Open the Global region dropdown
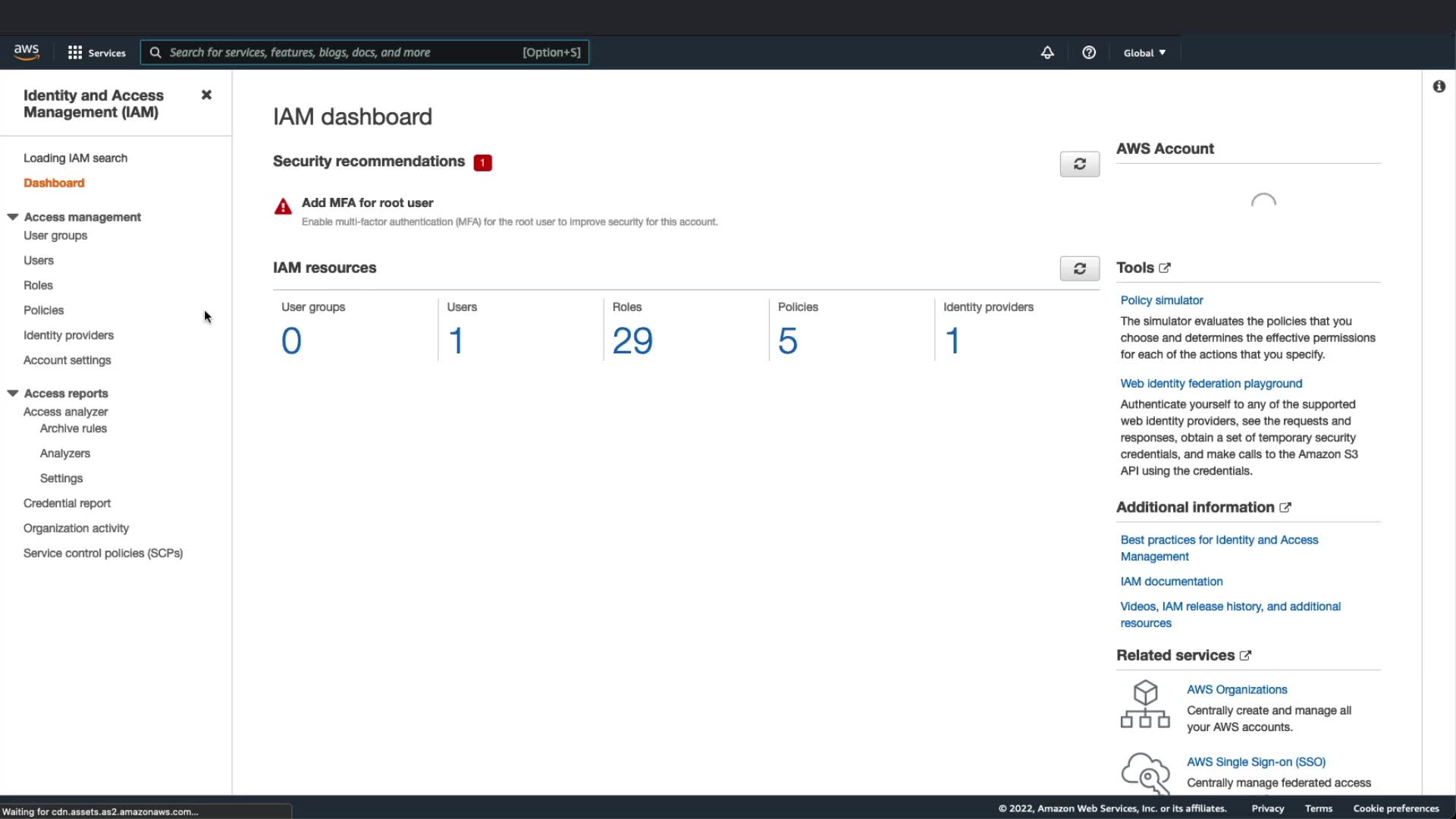Screen dimensions: 1456x819 [1144, 52]
